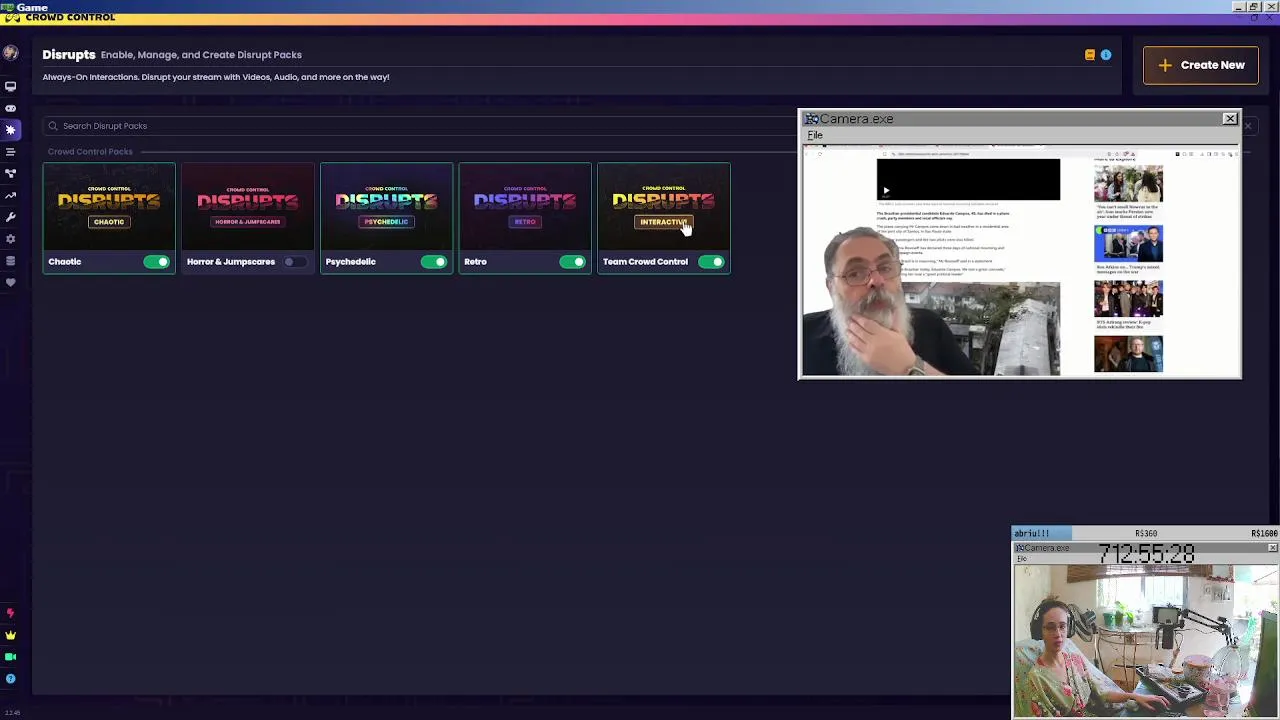Open the connected nodes icon in the sidebar
This screenshot has height=720, width=1280.
click(10, 174)
